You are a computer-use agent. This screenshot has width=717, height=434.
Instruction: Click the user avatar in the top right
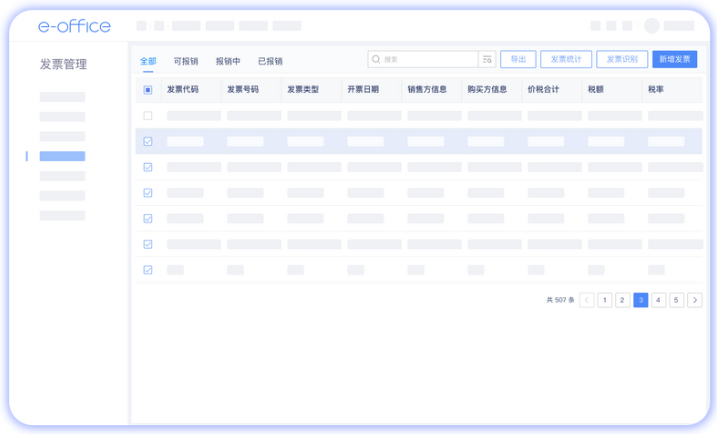coord(652,26)
